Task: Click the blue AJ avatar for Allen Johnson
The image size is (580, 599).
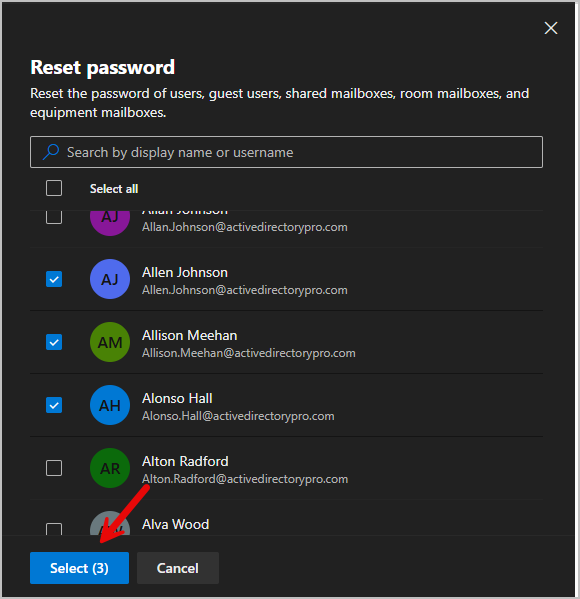Action: coord(110,279)
